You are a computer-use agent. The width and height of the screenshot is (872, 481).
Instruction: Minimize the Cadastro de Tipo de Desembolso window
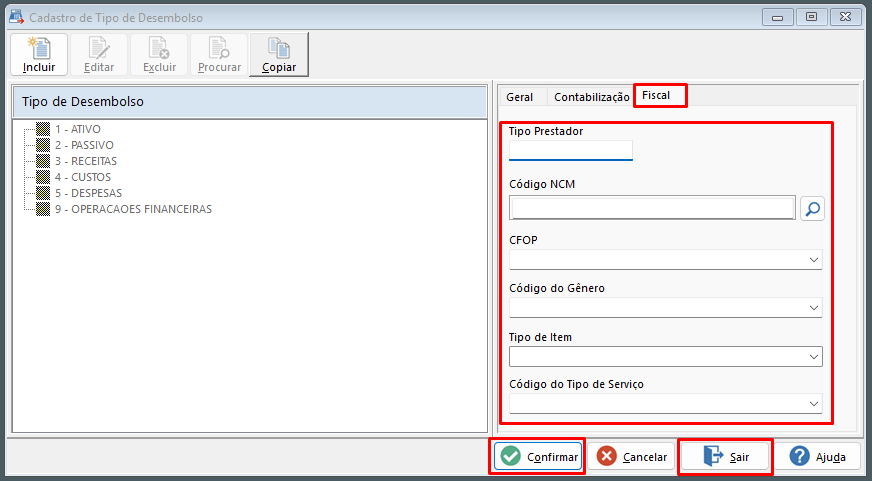point(777,18)
